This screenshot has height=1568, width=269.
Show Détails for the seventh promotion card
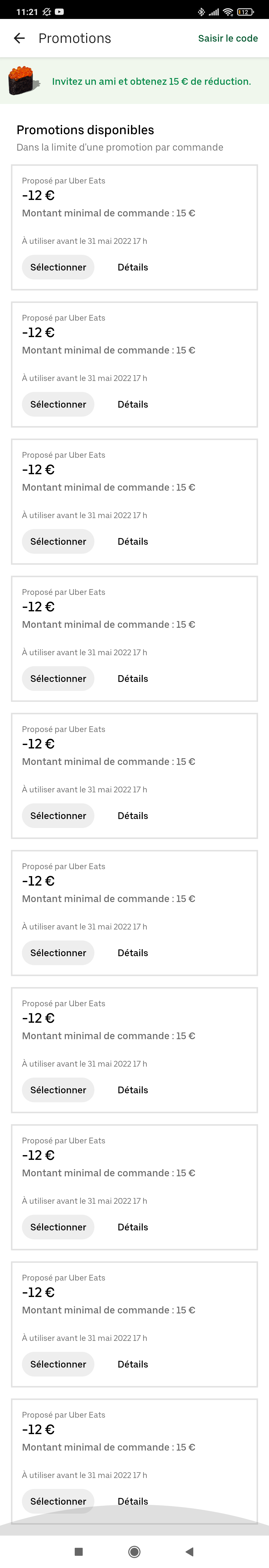click(133, 1090)
